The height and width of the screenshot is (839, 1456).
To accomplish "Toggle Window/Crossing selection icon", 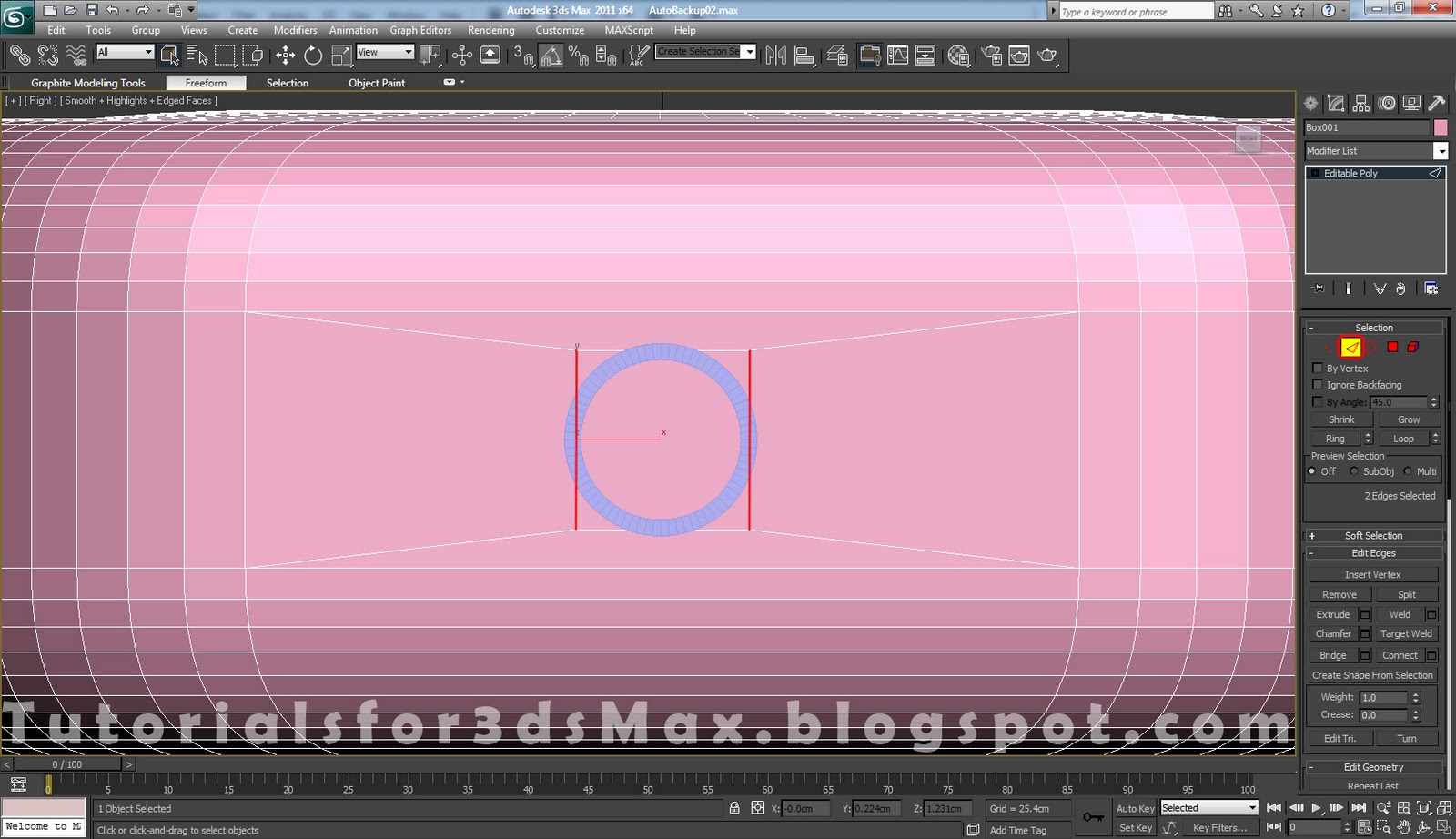I will [x=253, y=55].
